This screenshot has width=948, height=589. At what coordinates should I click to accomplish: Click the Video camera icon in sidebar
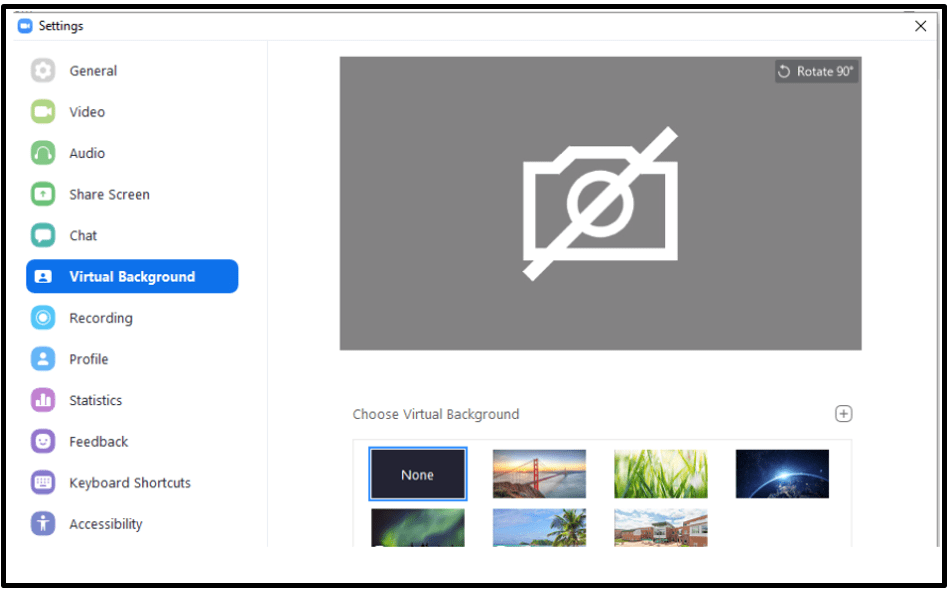(x=43, y=112)
